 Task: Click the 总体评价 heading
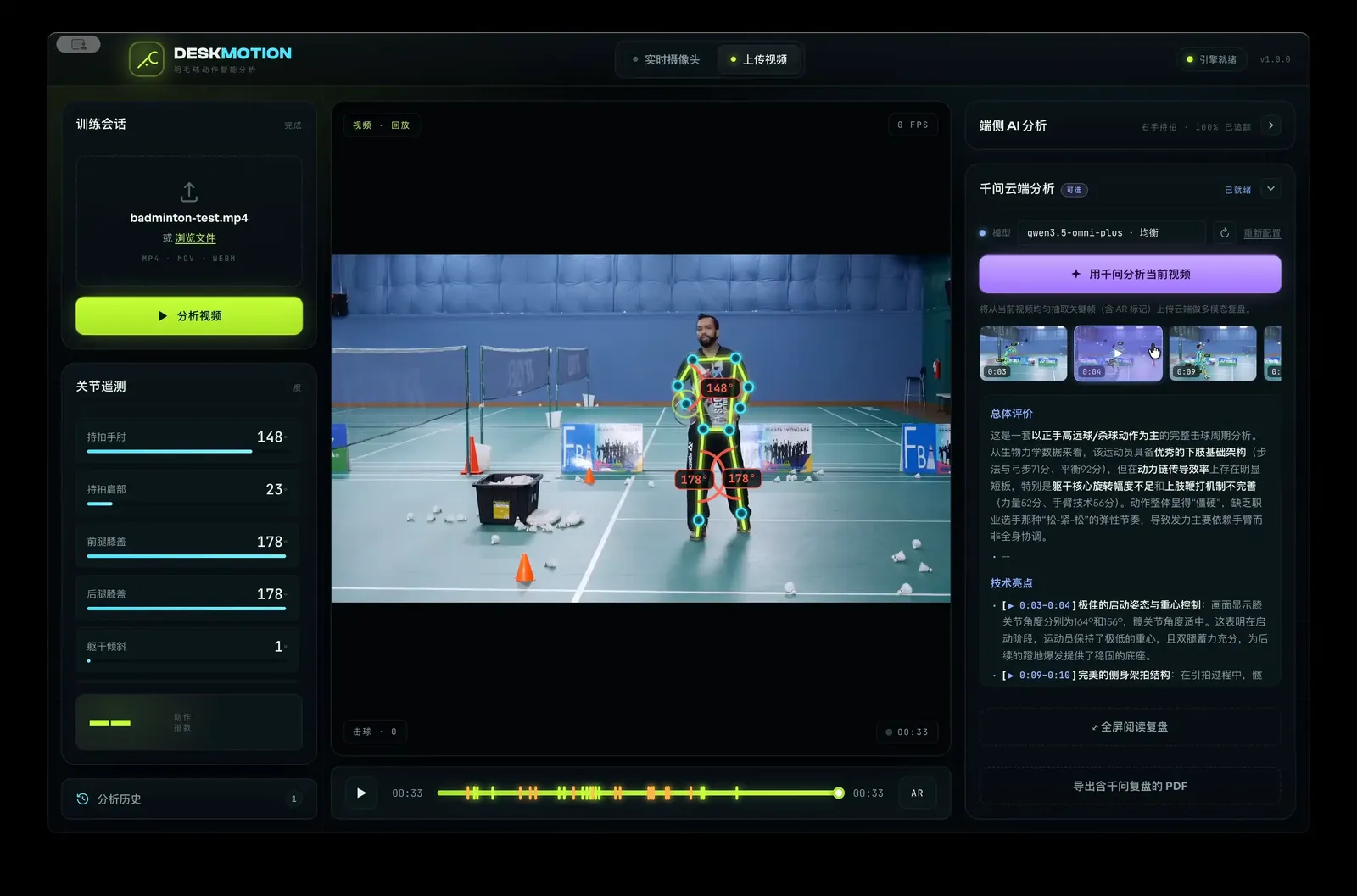pos(1012,414)
